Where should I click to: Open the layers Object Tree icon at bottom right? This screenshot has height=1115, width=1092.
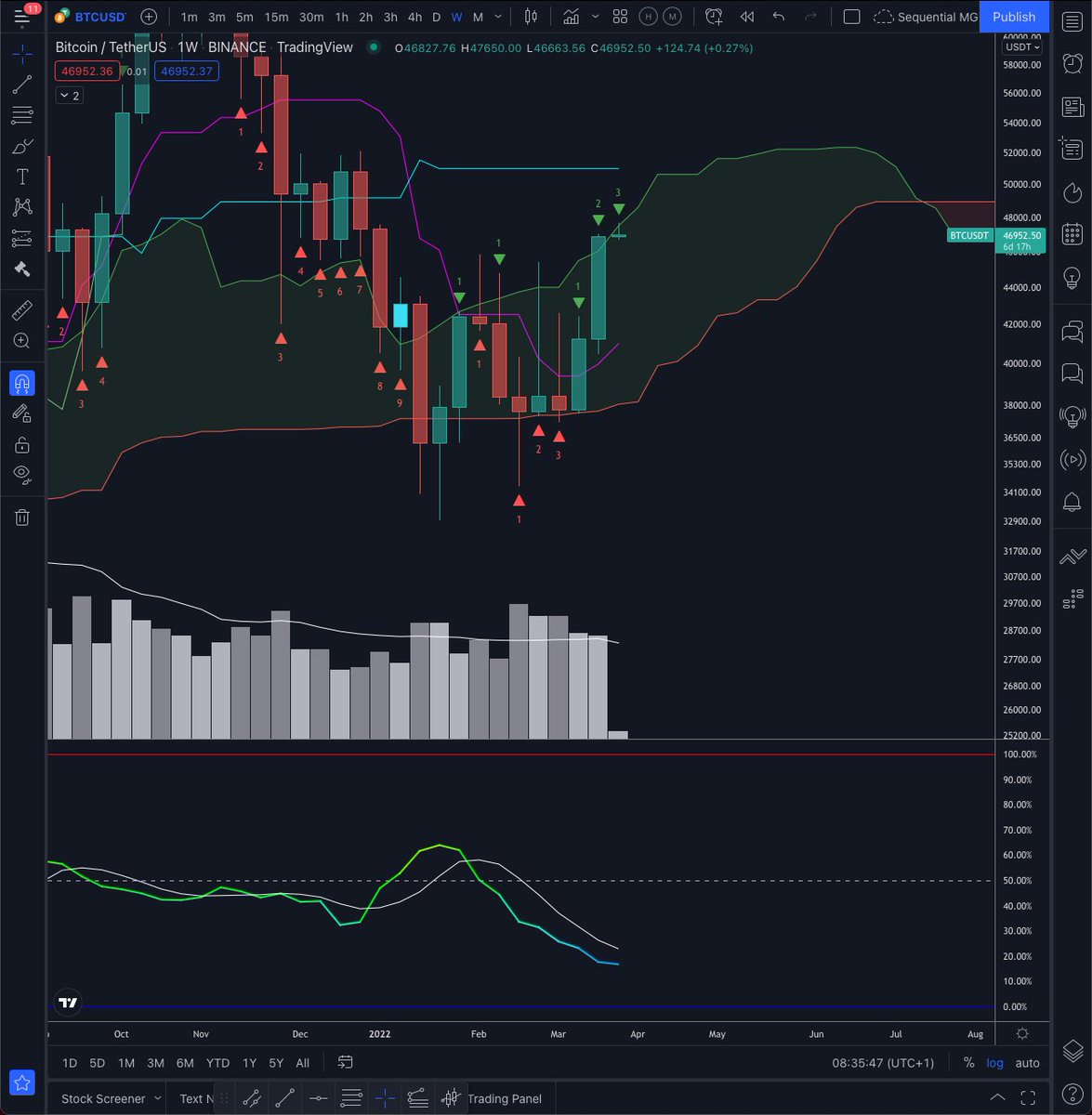click(x=1072, y=1051)
